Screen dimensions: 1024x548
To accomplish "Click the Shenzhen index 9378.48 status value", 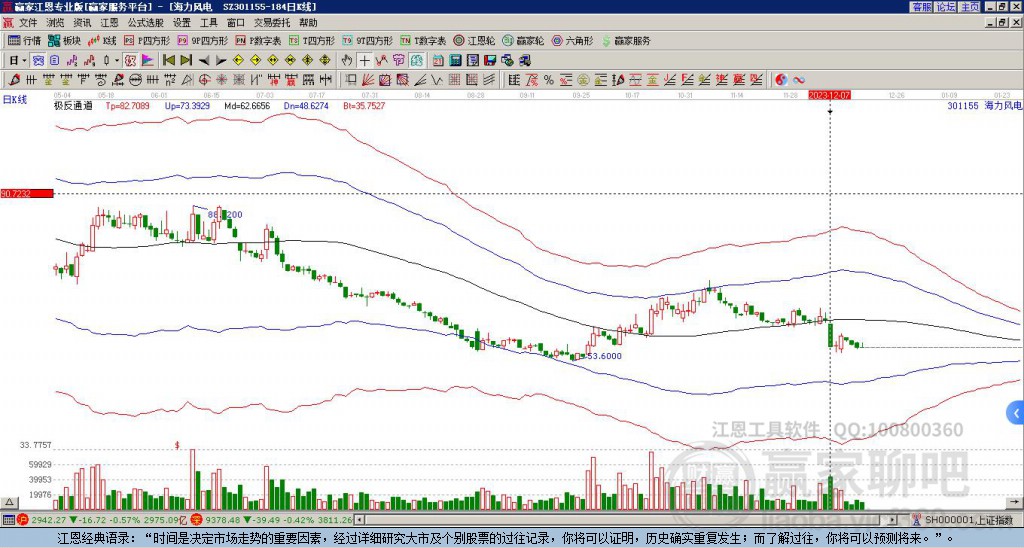I will pyautogui.click(x=224, y=520).
